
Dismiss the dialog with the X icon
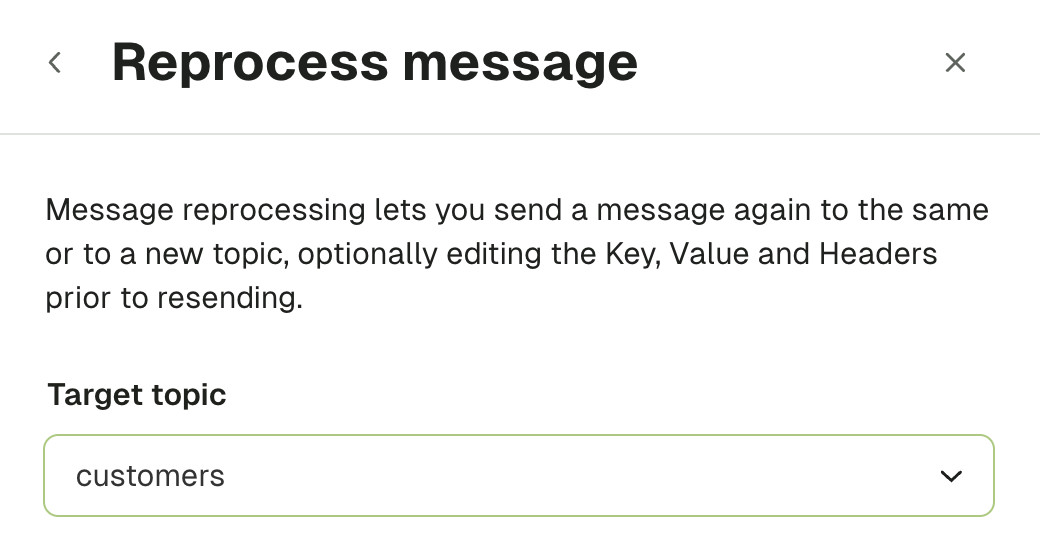(x=954, y=63)
